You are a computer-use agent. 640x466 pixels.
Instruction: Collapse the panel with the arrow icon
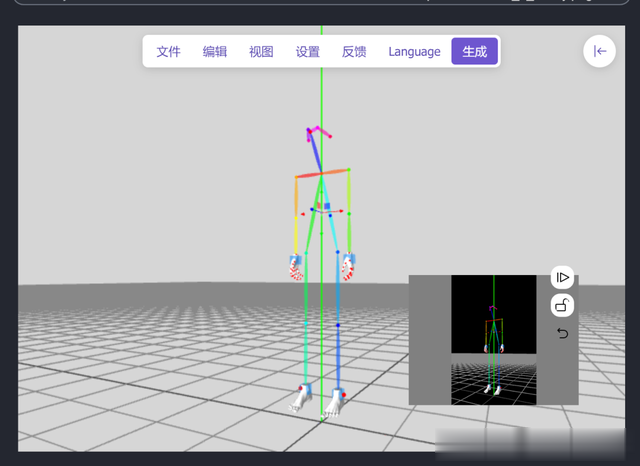pyautogui.click(x=600, y=51)
